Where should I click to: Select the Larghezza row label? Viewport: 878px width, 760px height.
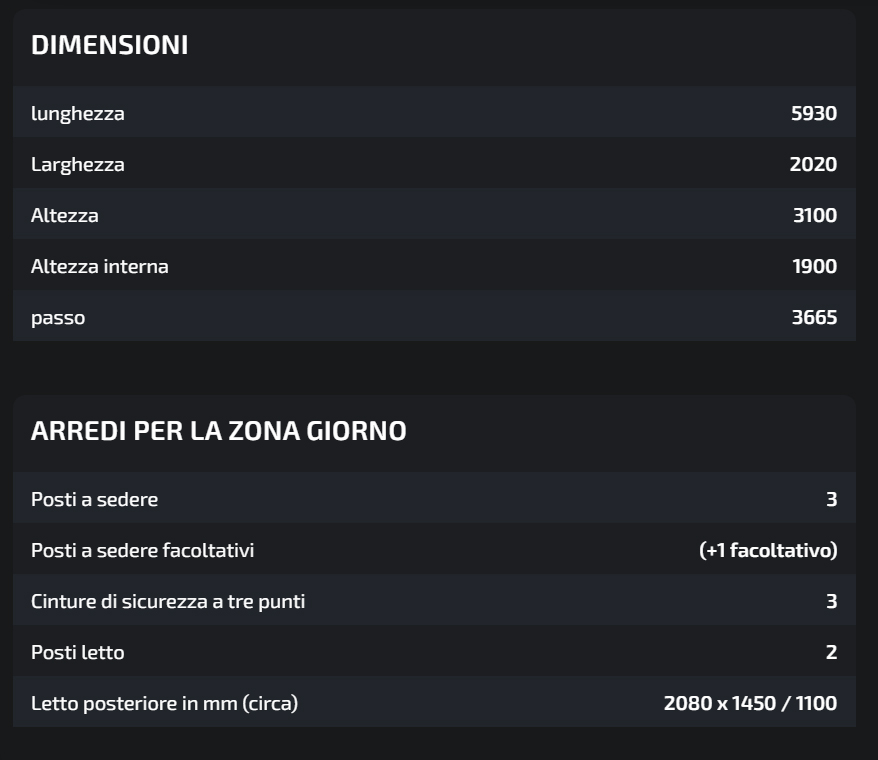click(x=78, y=164)
